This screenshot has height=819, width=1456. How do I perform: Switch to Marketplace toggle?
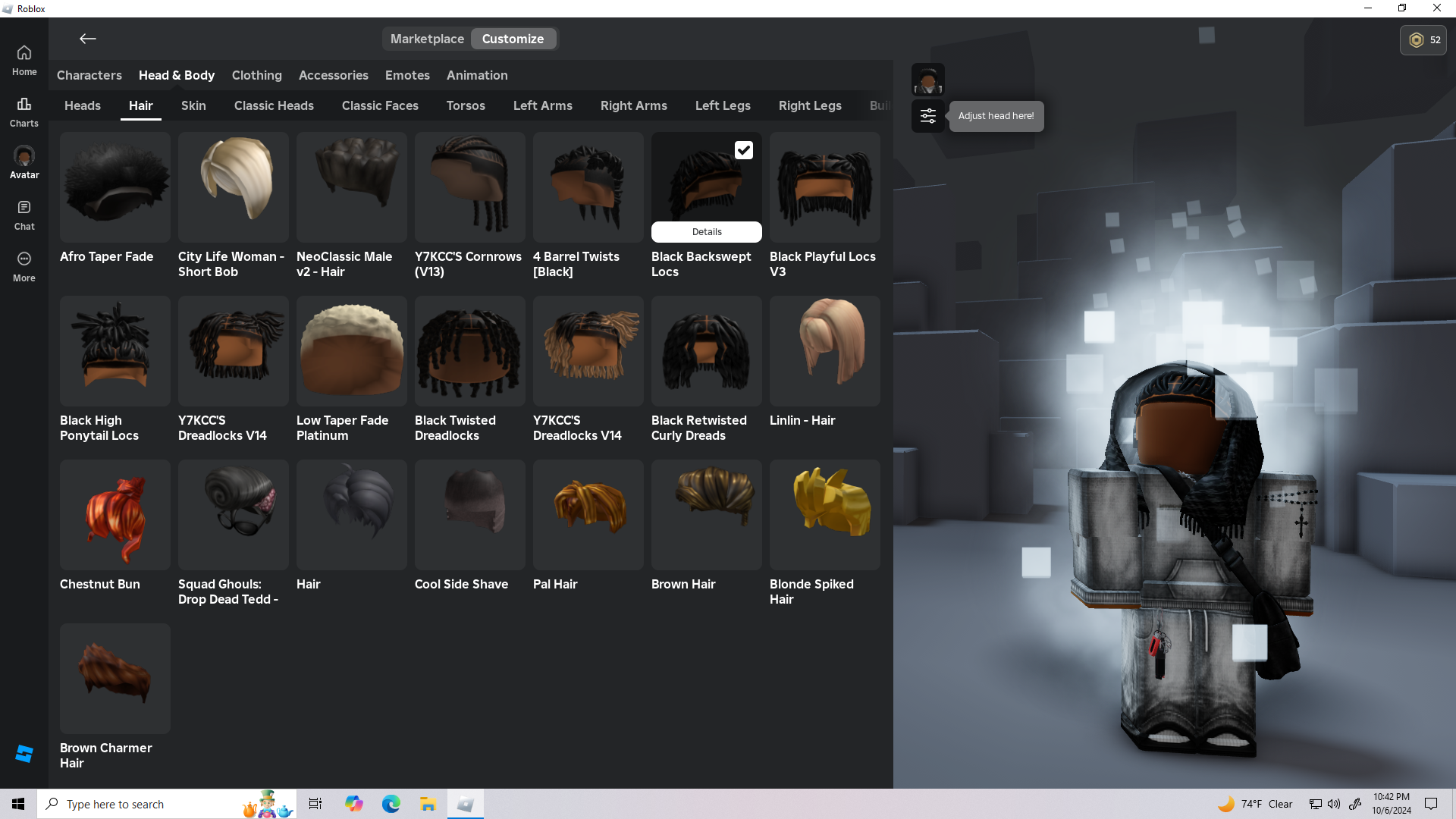click(x=427, y=39)
